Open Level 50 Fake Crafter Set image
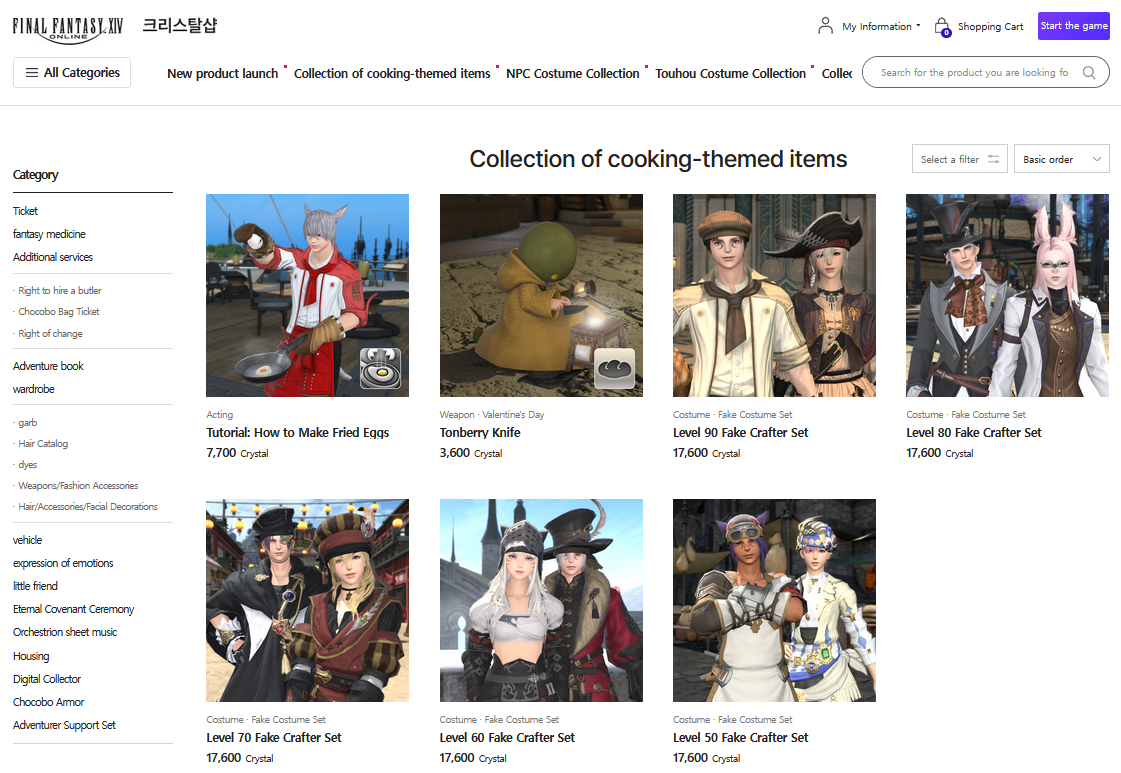1121x773 pixels. 774,601
